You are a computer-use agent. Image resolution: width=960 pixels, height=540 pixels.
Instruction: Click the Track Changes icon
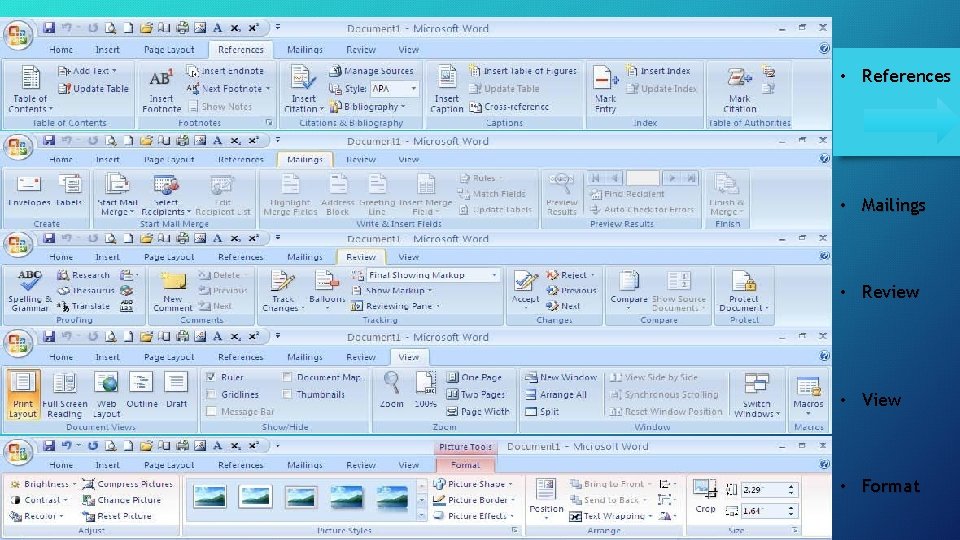point(282,282)
